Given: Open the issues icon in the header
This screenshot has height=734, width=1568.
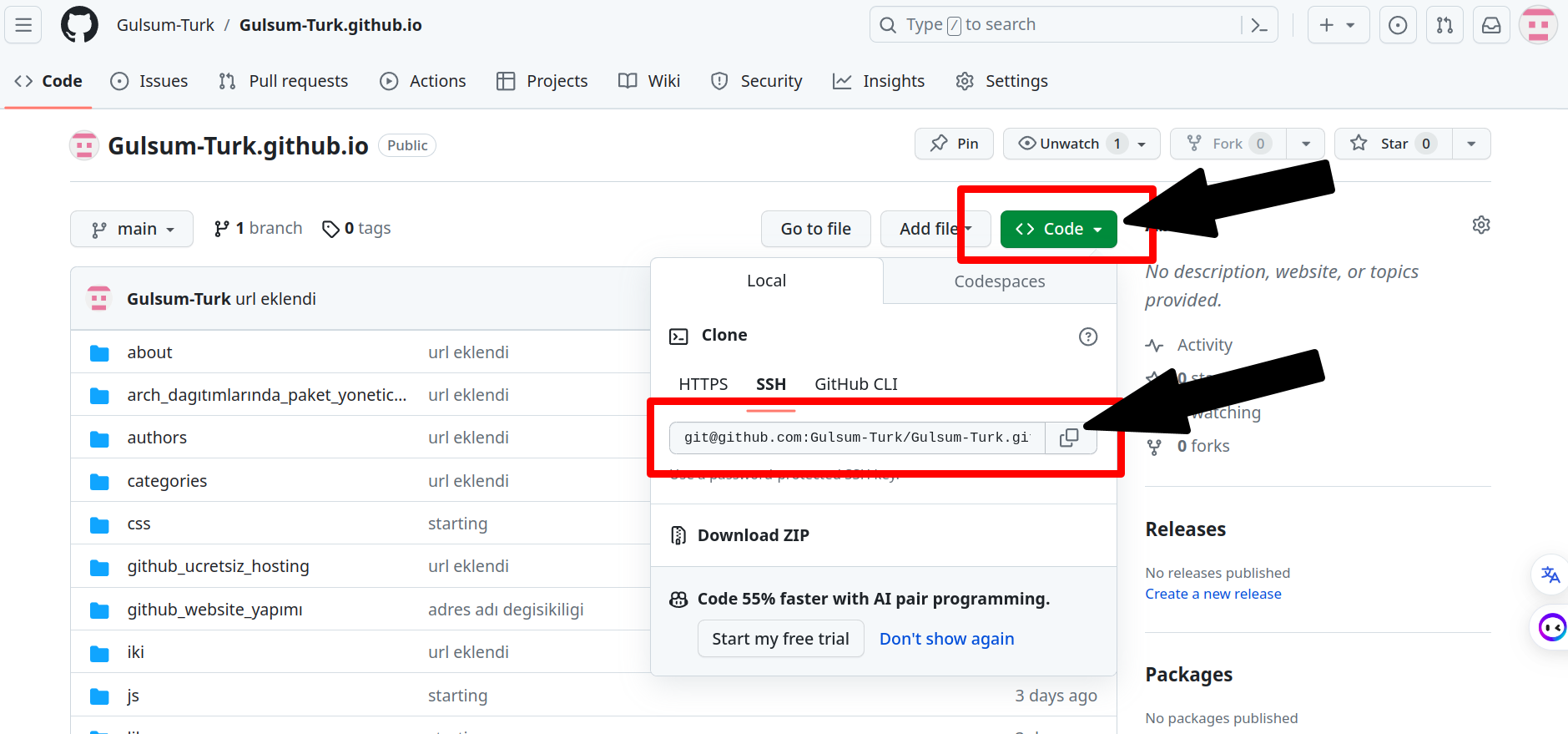Looking at the screenshot, I should 1398,25.
